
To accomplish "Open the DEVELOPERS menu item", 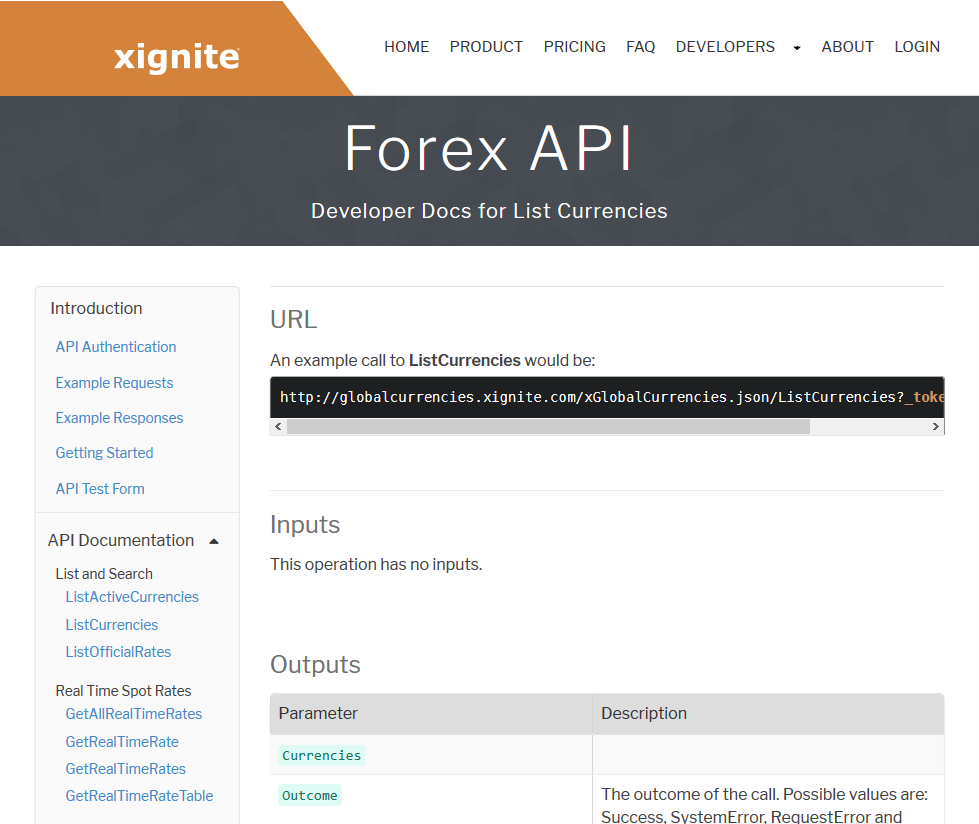I will [725, 47].
